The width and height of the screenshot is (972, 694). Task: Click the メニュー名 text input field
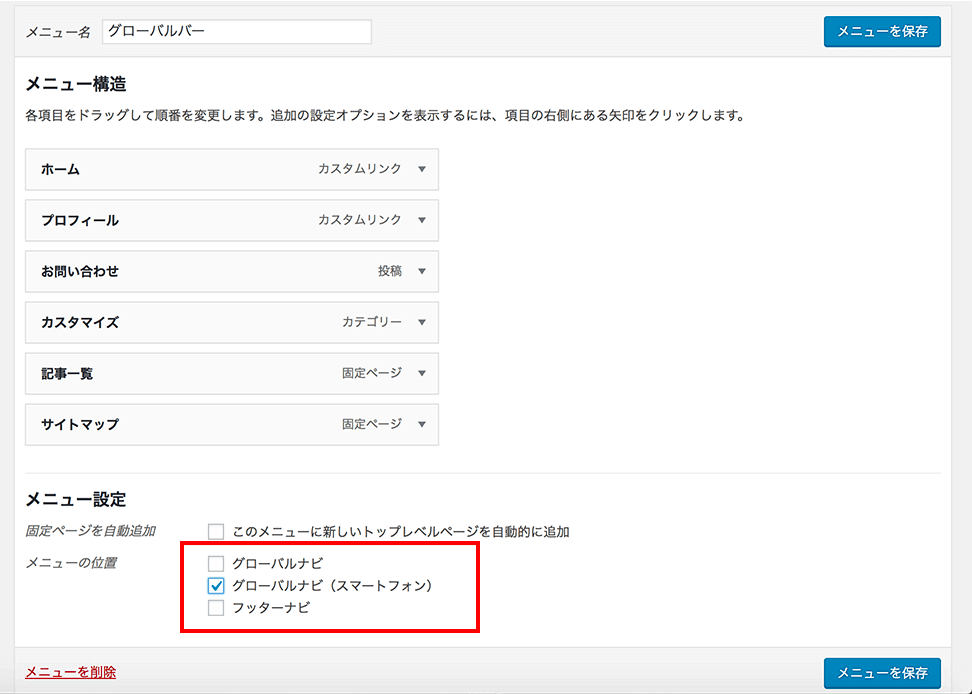pos(236,32)
